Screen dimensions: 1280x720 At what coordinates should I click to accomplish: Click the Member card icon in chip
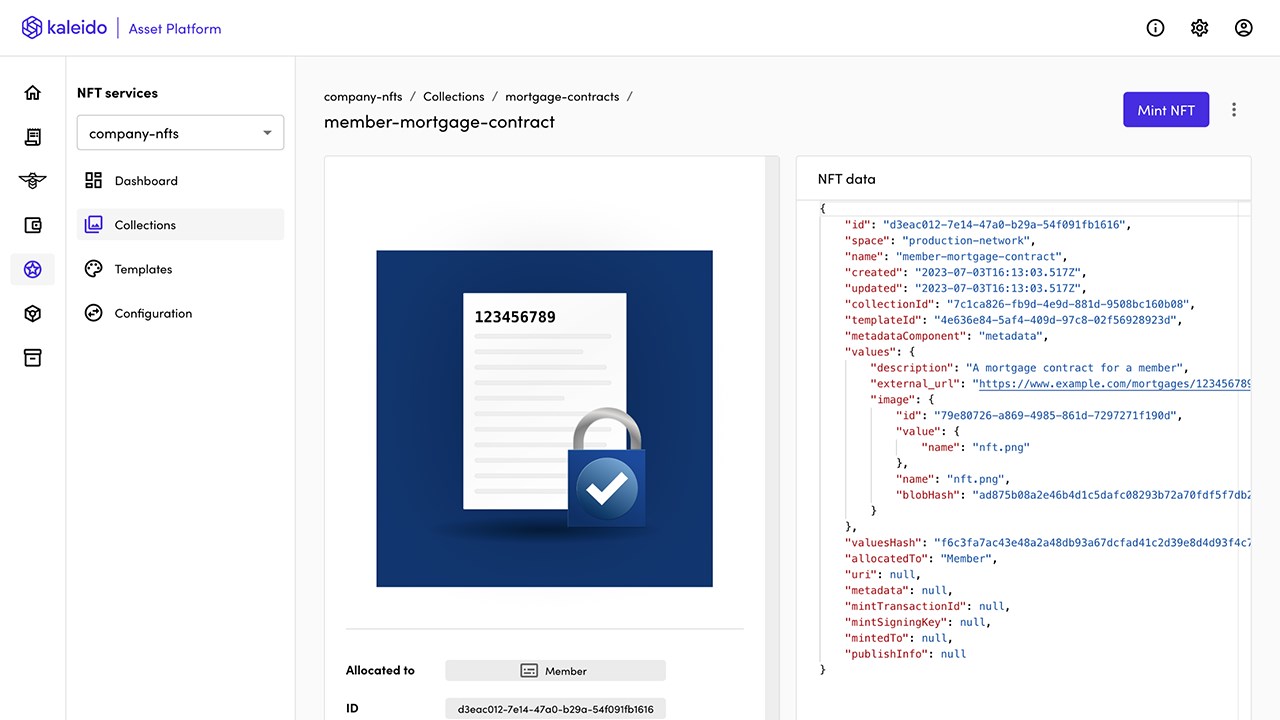530,671
